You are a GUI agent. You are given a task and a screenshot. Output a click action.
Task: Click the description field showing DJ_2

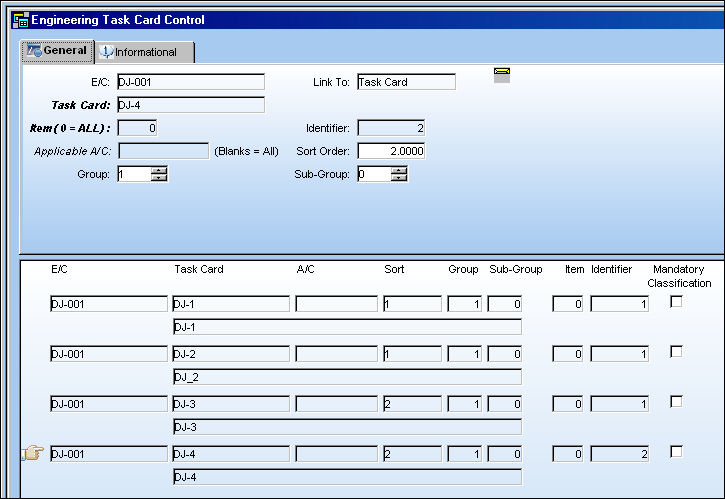347,377
